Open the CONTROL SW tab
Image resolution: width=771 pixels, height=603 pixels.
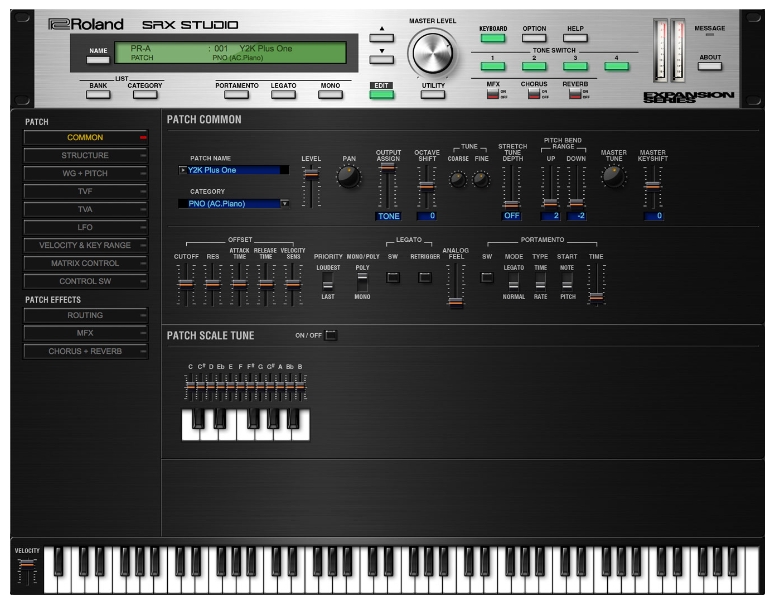tap(86, 281)
